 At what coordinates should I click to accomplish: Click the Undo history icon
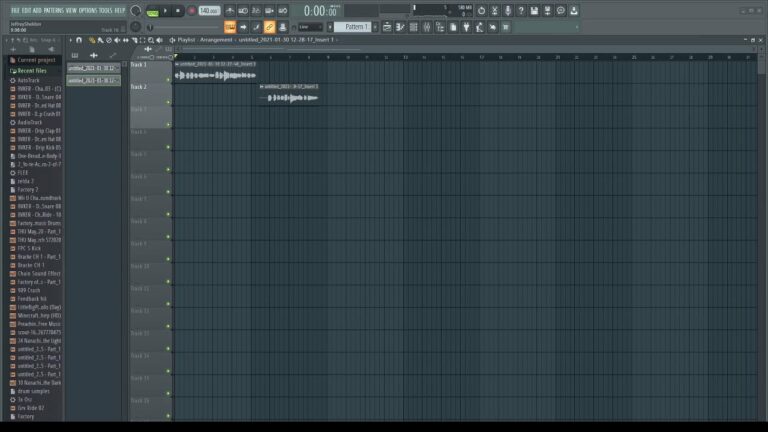pos(481,11)
